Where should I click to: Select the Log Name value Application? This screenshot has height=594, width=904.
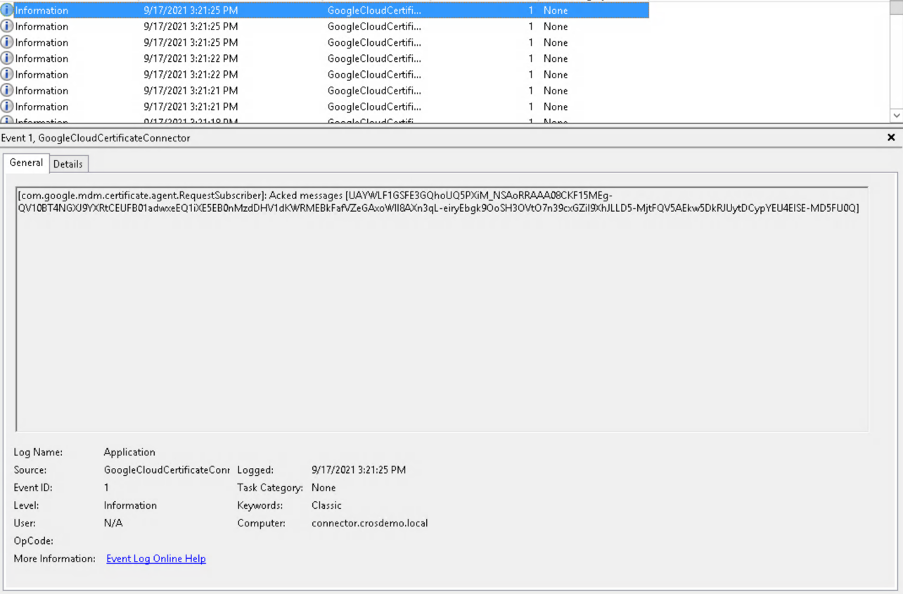pyautogui.click(x=129, y=452)
